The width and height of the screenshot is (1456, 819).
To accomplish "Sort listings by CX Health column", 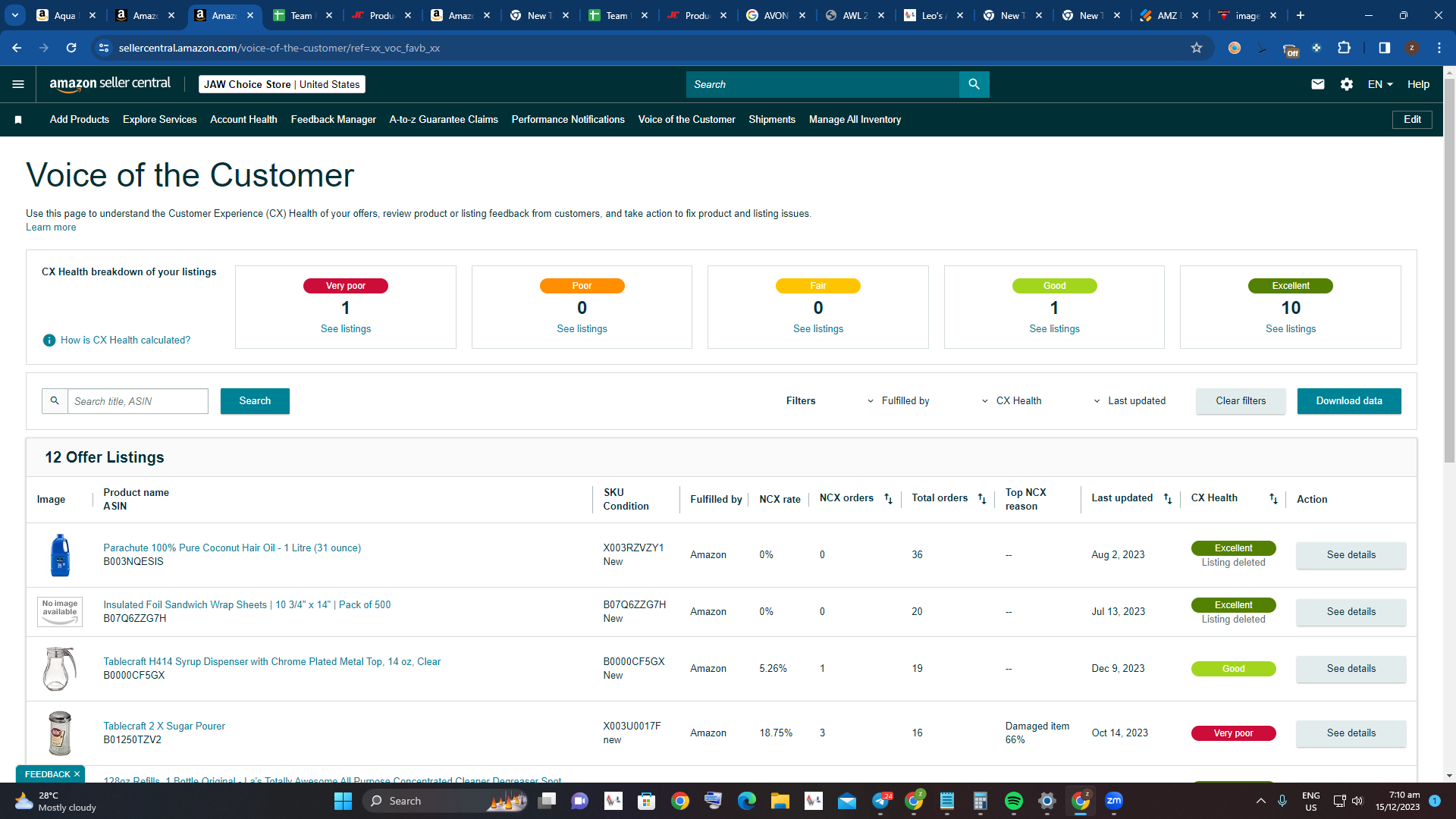I will 1273,499.
